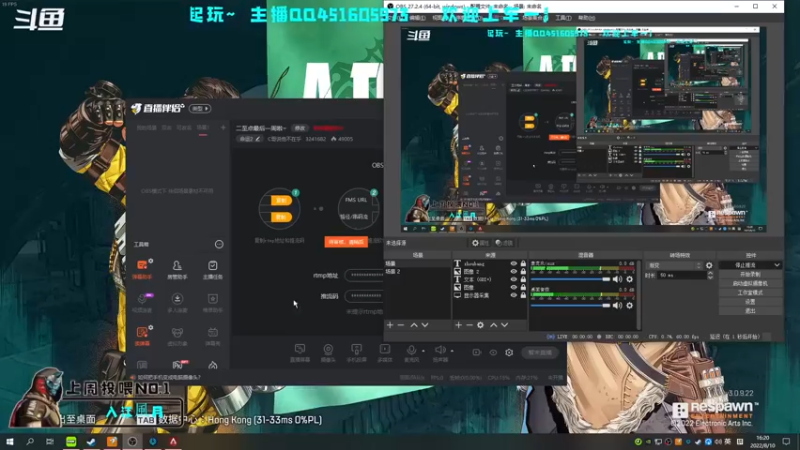Screen dimensions: 800x450
Task: Add a new source in OBS sources panel
Action: coord(458,325)
